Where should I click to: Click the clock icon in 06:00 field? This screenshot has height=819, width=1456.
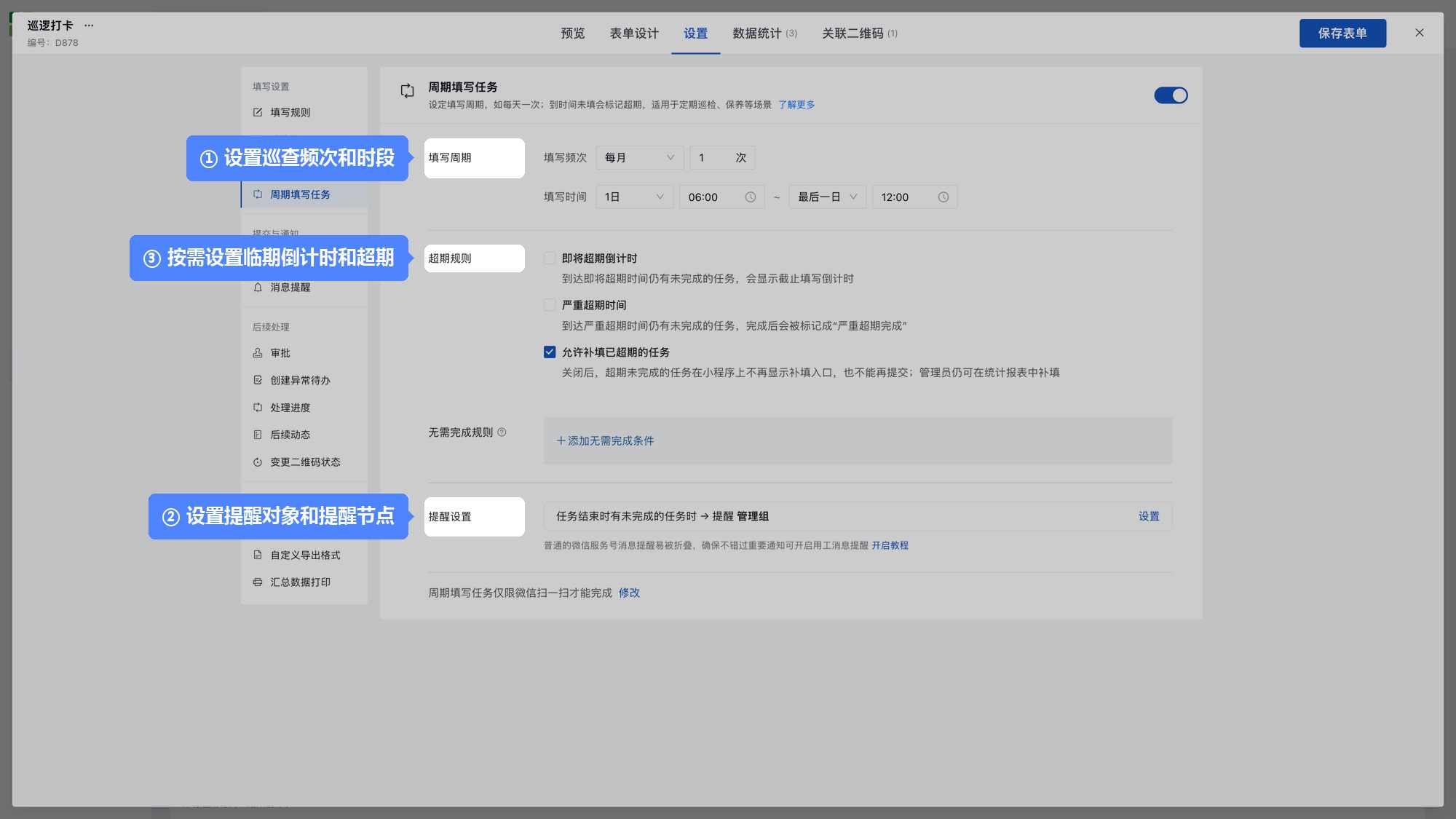751,197
